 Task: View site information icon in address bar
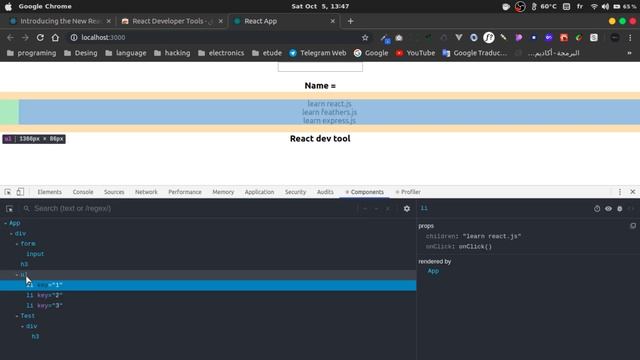(73, 38)
